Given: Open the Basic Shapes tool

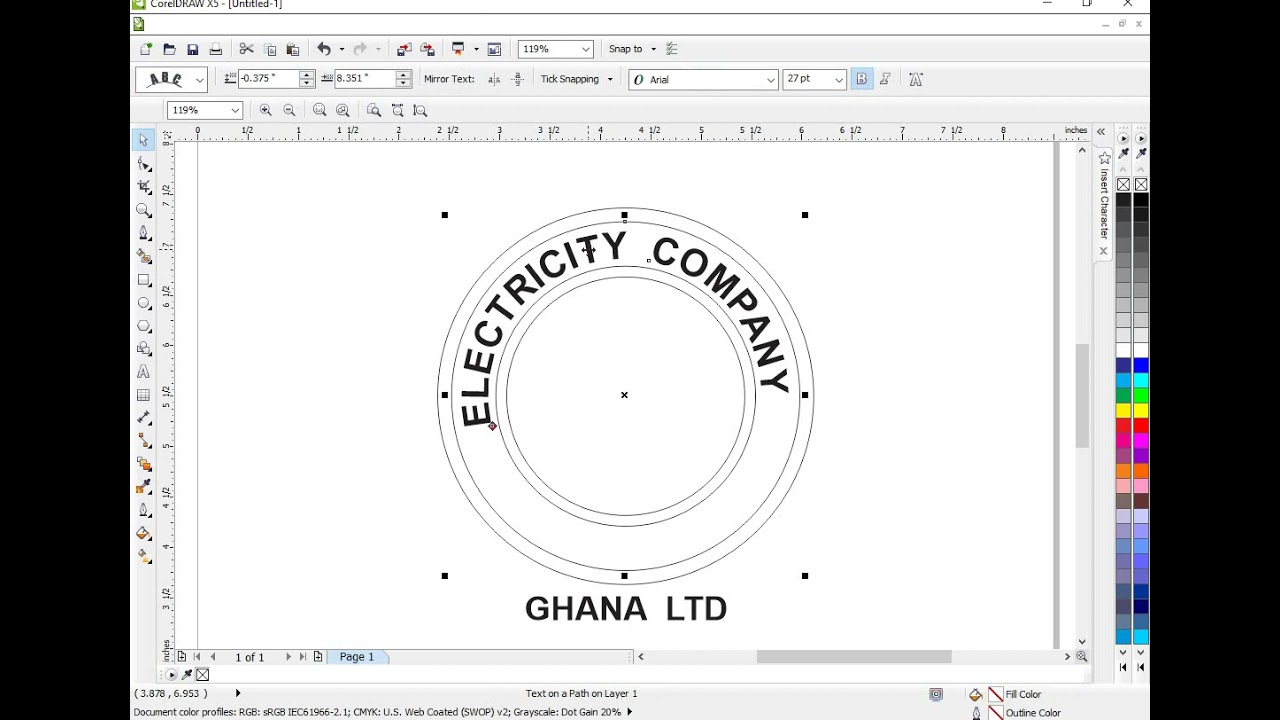Looking at the screenshot, I should pyautogui.click(x=144, y=349).
